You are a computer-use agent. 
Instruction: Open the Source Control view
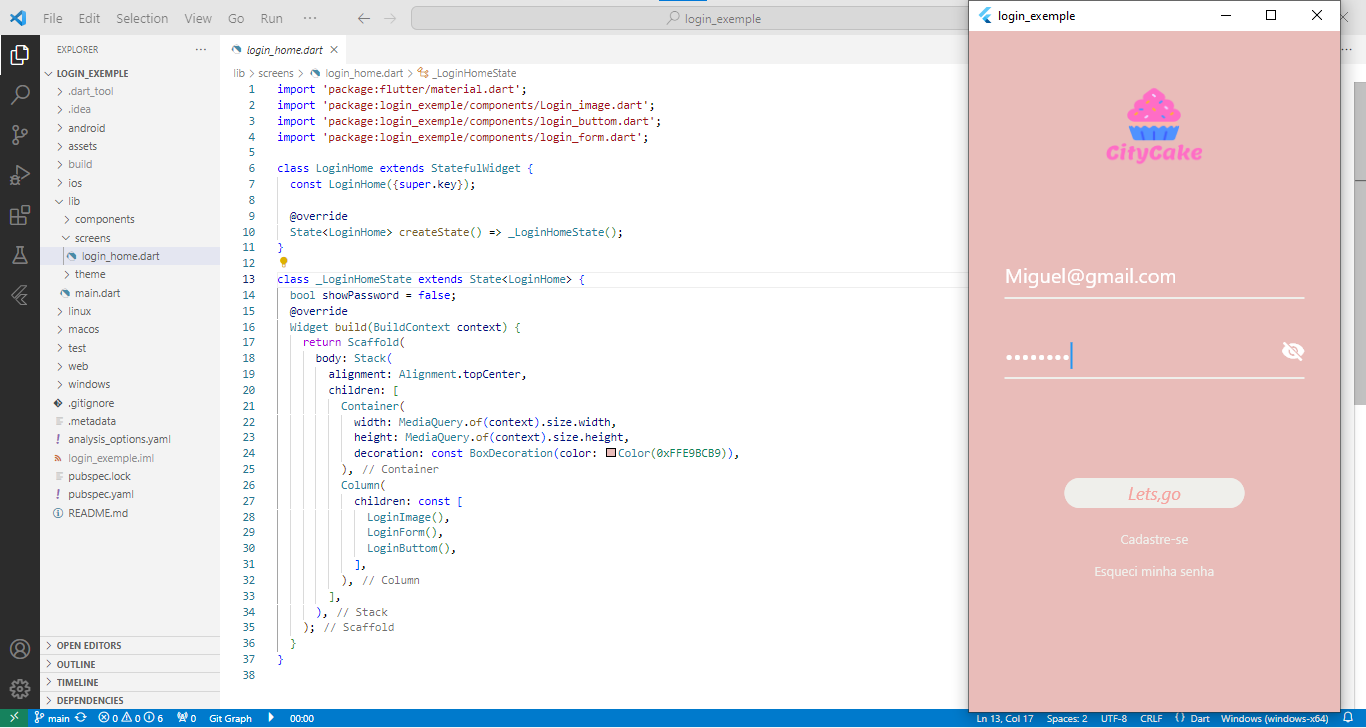tap(20, 135)
